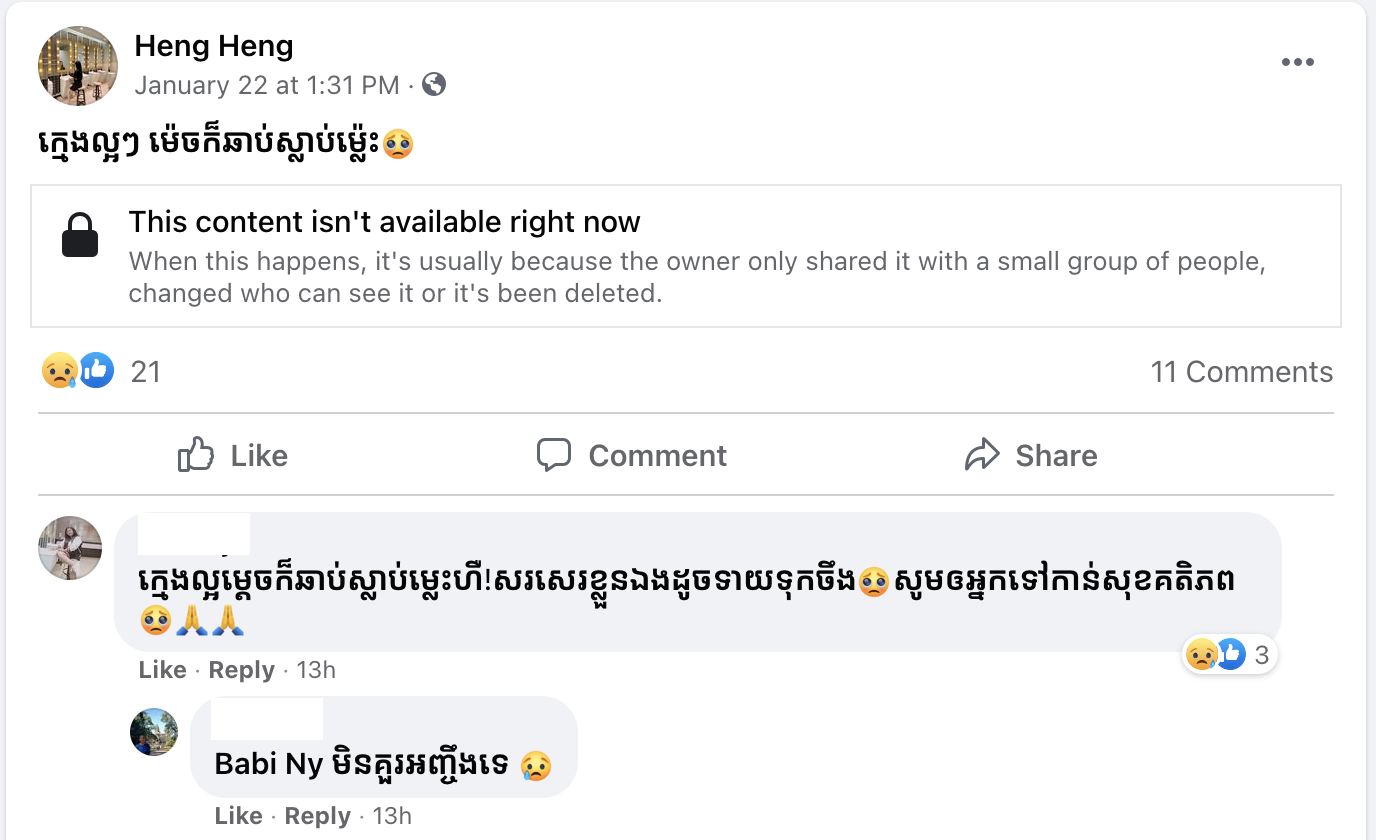Click the Comment speech bubble button
This screenshot has width=1376, height=840.
(632, 455)
